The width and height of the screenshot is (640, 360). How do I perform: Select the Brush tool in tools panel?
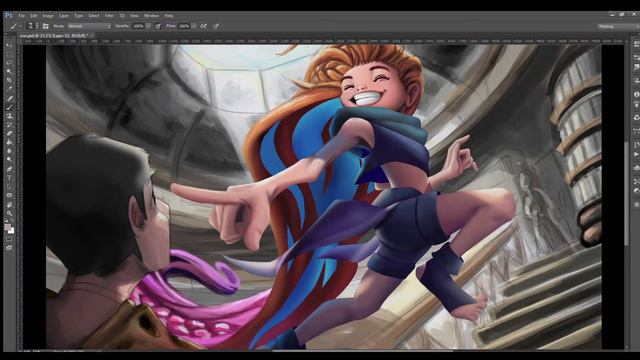click(x=9, y=107)
